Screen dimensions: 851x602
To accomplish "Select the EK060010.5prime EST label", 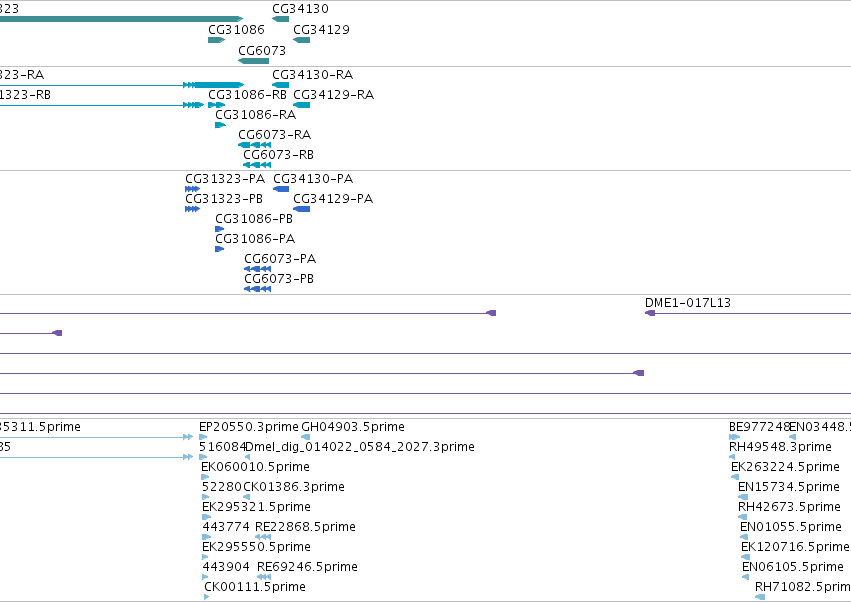I will click(256, 467).
